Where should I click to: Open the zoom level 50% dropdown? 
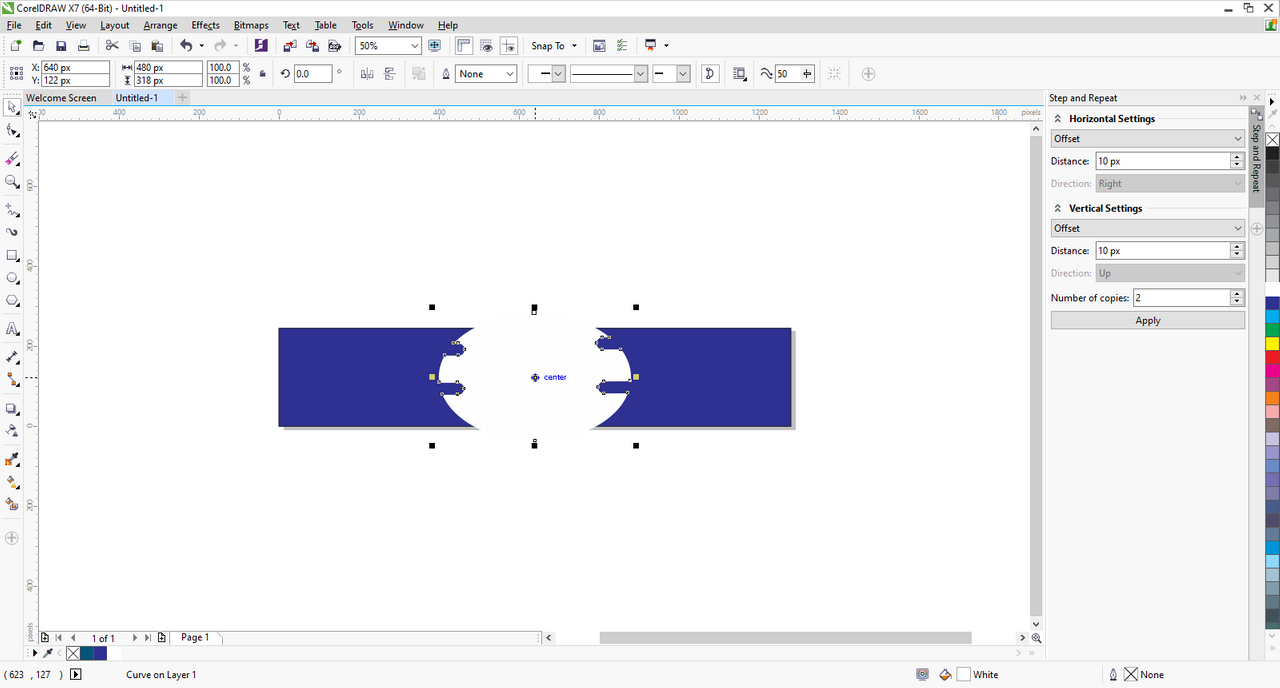(x=415, y=46)
